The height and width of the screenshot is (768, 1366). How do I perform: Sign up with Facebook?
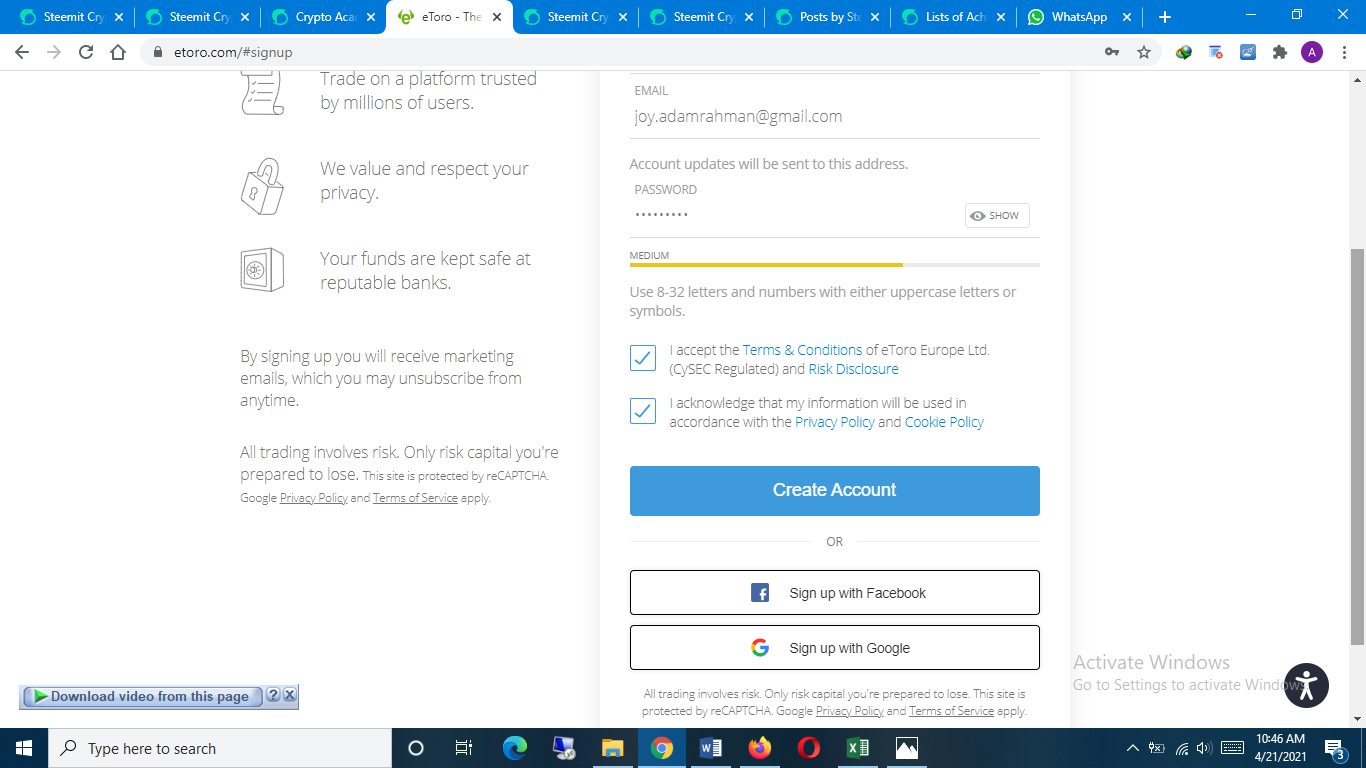click(x=835, y=593)
